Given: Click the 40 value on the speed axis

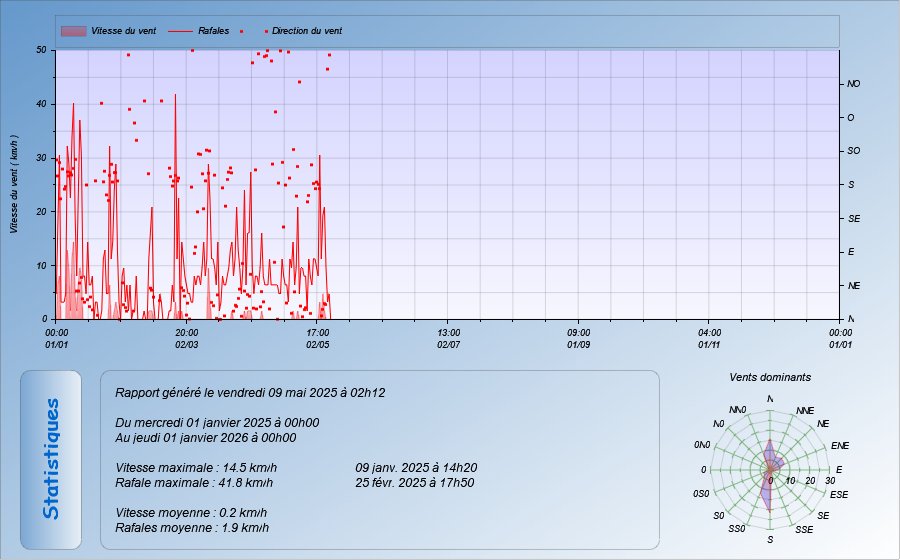Looking at the screenshot, I should pyautogui.click(x=41, y=104).
